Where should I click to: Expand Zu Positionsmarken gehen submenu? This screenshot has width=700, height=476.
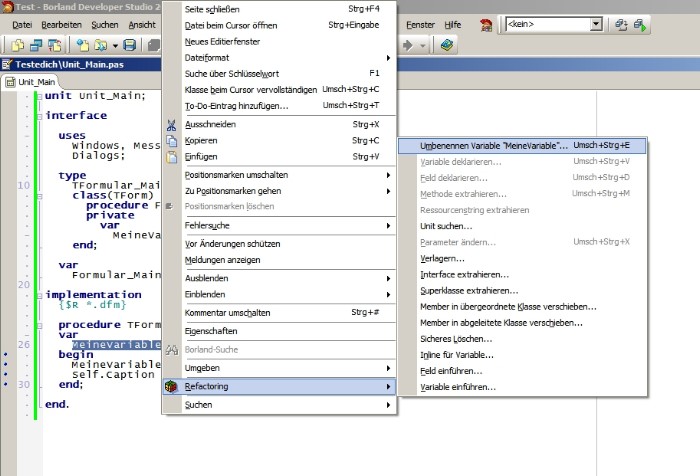(280, 191)
